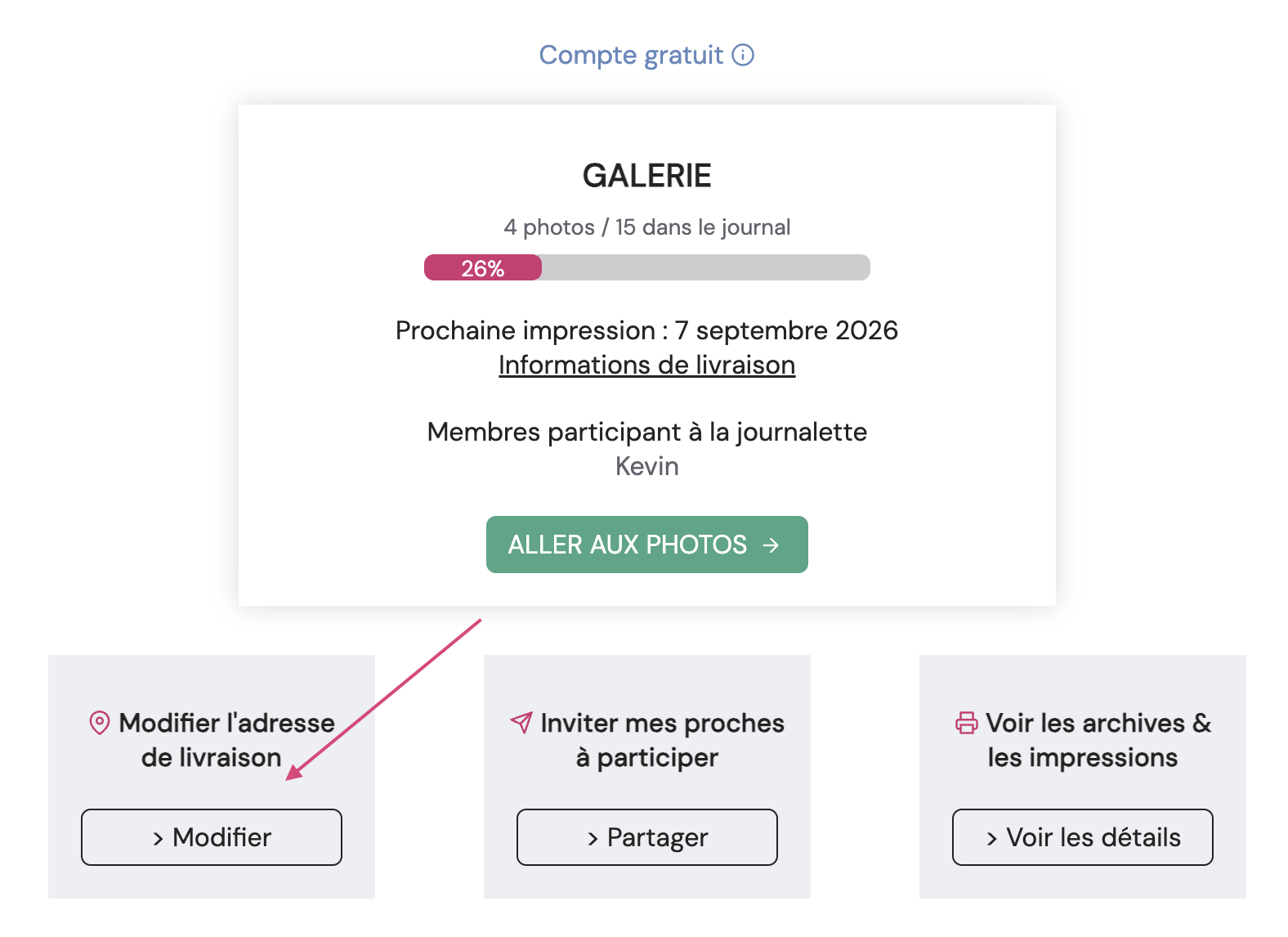Screen dimensions: 1288x937
Task: Click the Compte gratuit label
Action: coord(631,55)
